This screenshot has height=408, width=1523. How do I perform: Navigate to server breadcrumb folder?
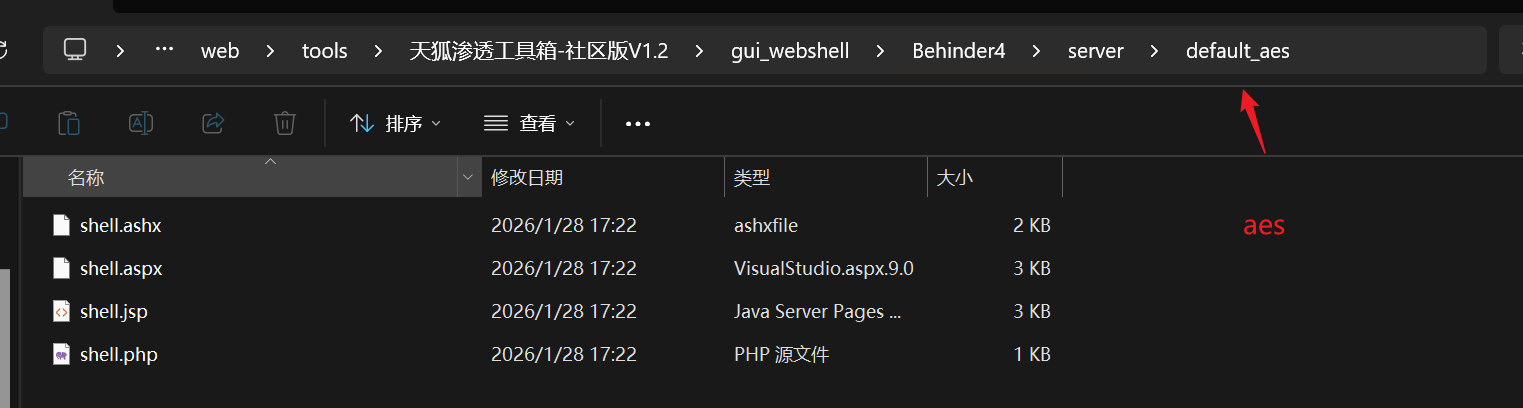[1096, 50]
